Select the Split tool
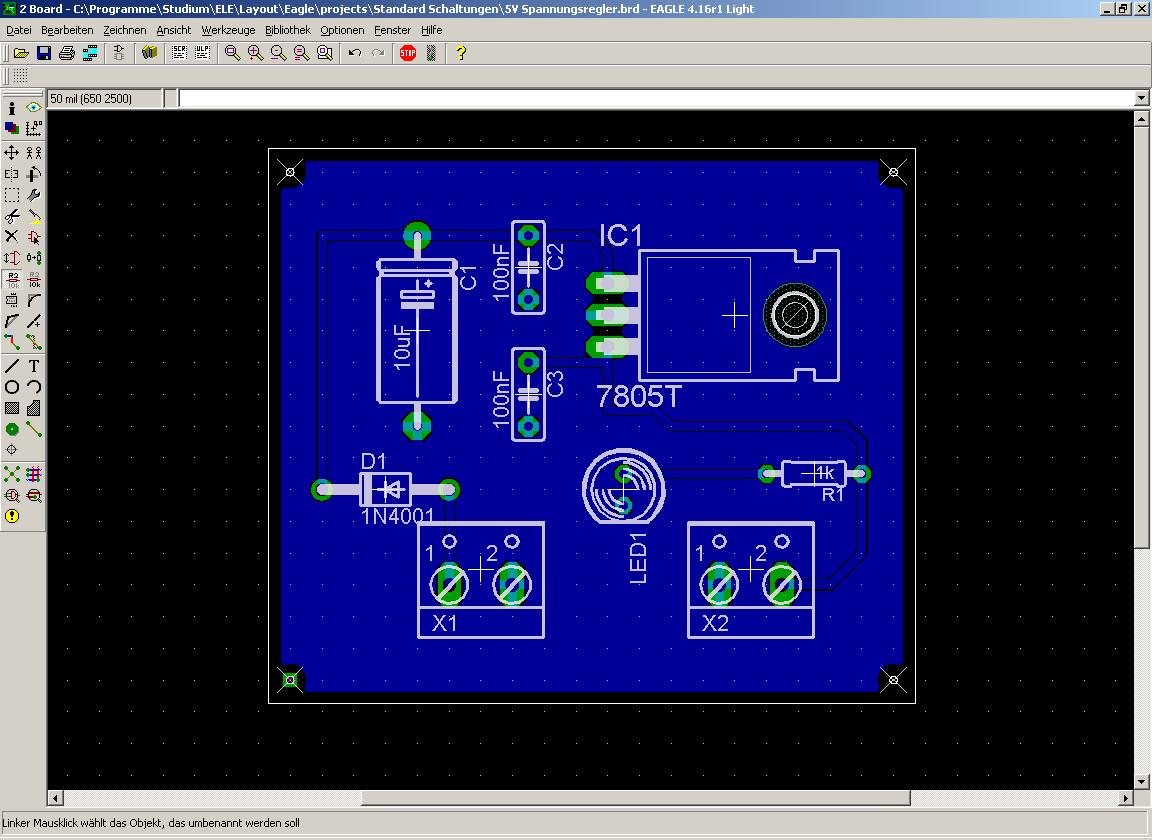 (x=12, y=321)
